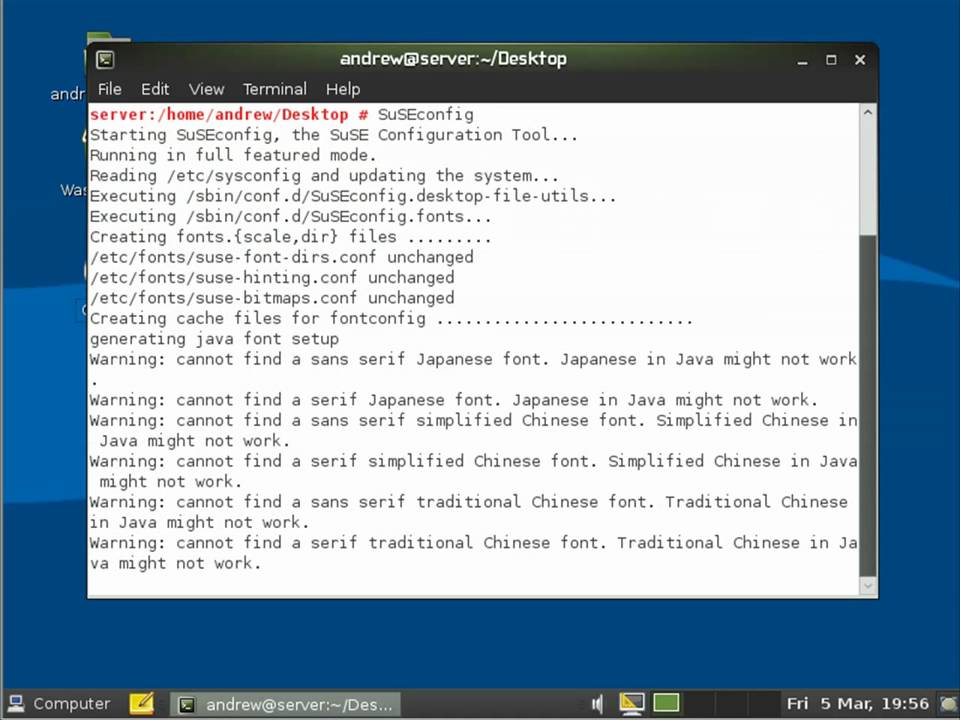Select the andrew@server:~/Des... taskbar window button
This screenshot has width=960, height=720.
coord(285,705)
